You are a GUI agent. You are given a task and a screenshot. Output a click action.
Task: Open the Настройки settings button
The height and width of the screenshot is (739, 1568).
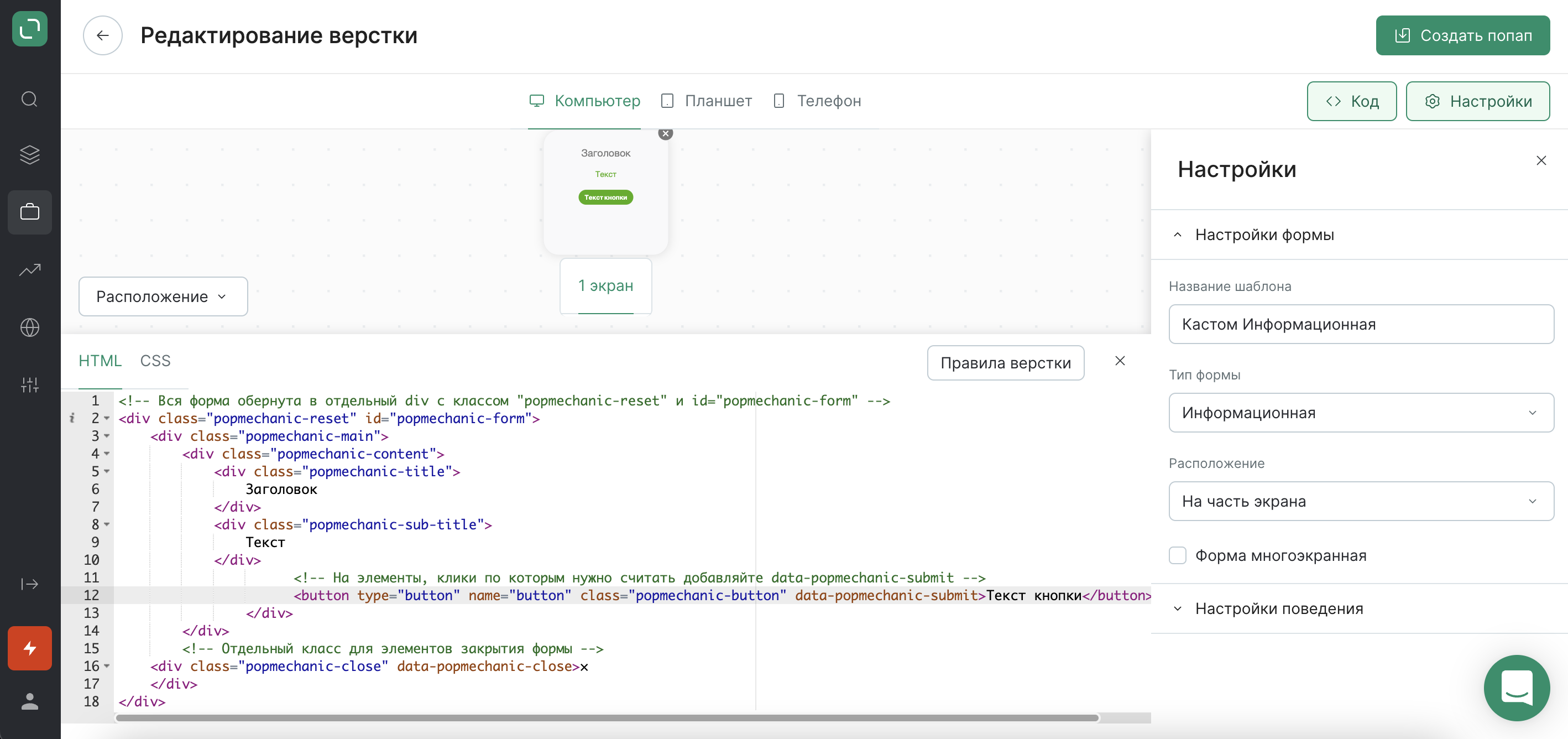(1477, 101)
